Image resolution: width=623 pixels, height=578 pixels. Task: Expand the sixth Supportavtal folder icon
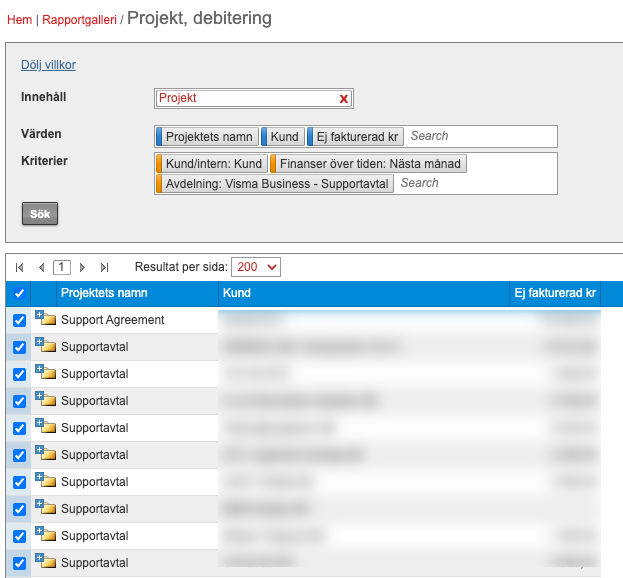tap(45, 480)
